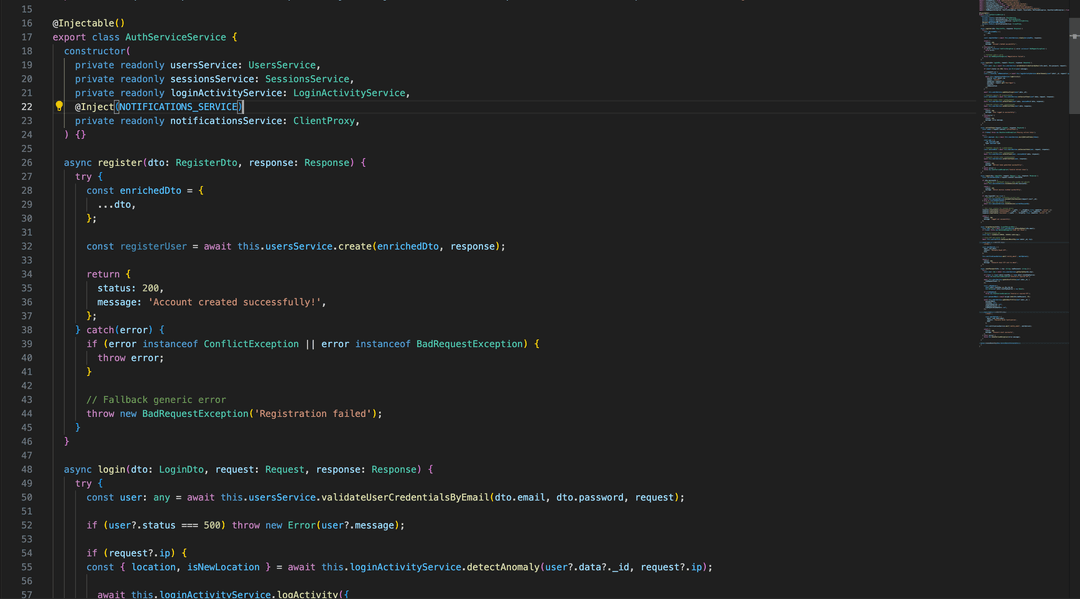Click the Fallback generic error comment
1080x599 pixels.
[x=156, y=399]
